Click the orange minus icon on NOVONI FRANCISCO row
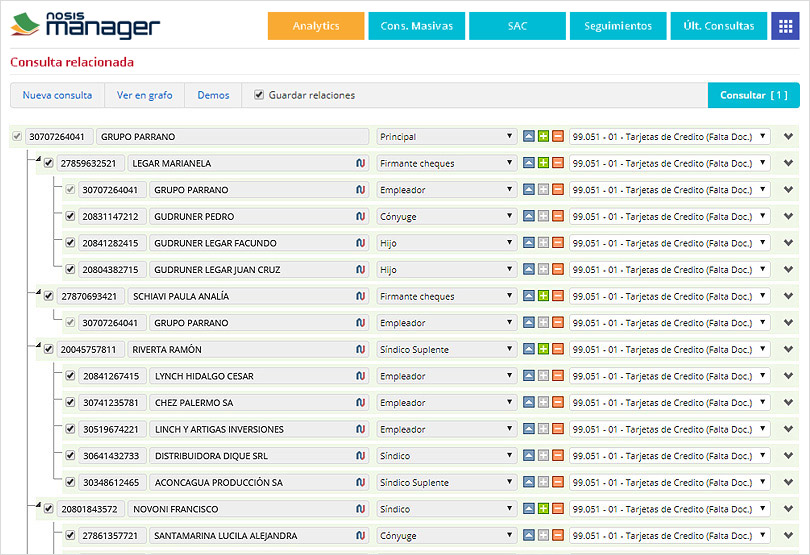The width and height of the screenshot is (810, 555). point(558,508)
